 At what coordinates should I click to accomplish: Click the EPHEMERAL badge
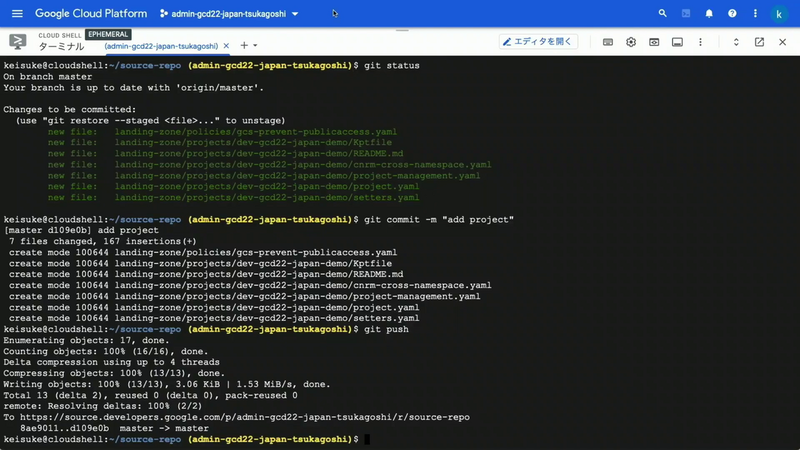108,34
